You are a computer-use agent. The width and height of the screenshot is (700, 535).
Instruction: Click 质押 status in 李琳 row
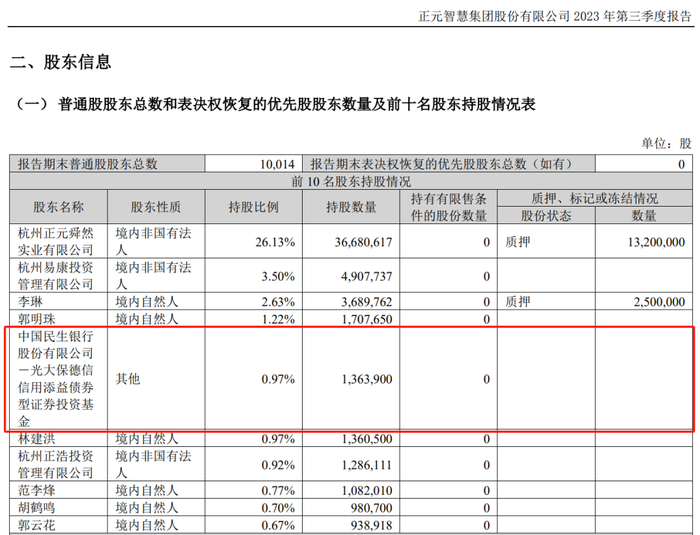518,302
